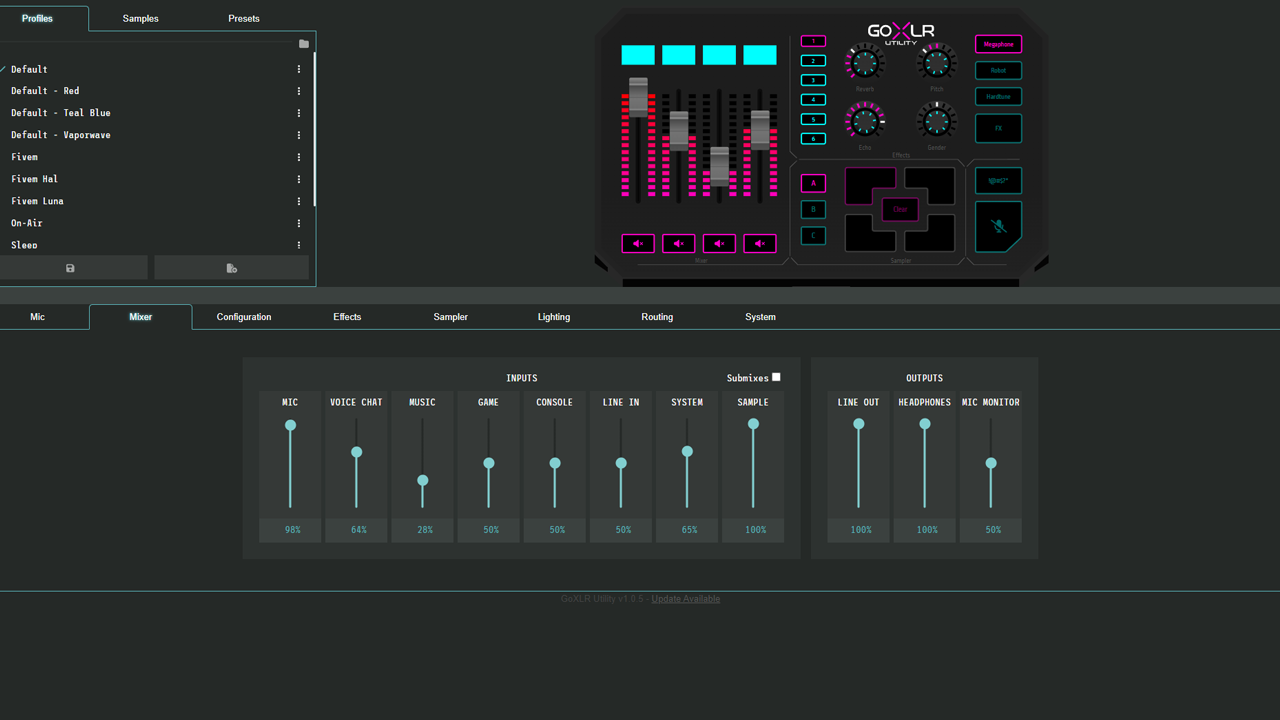Click the new profile file icon
The width and height of the screenshot is (1280, 720).
pyautogui.click(x=232, y=268)
